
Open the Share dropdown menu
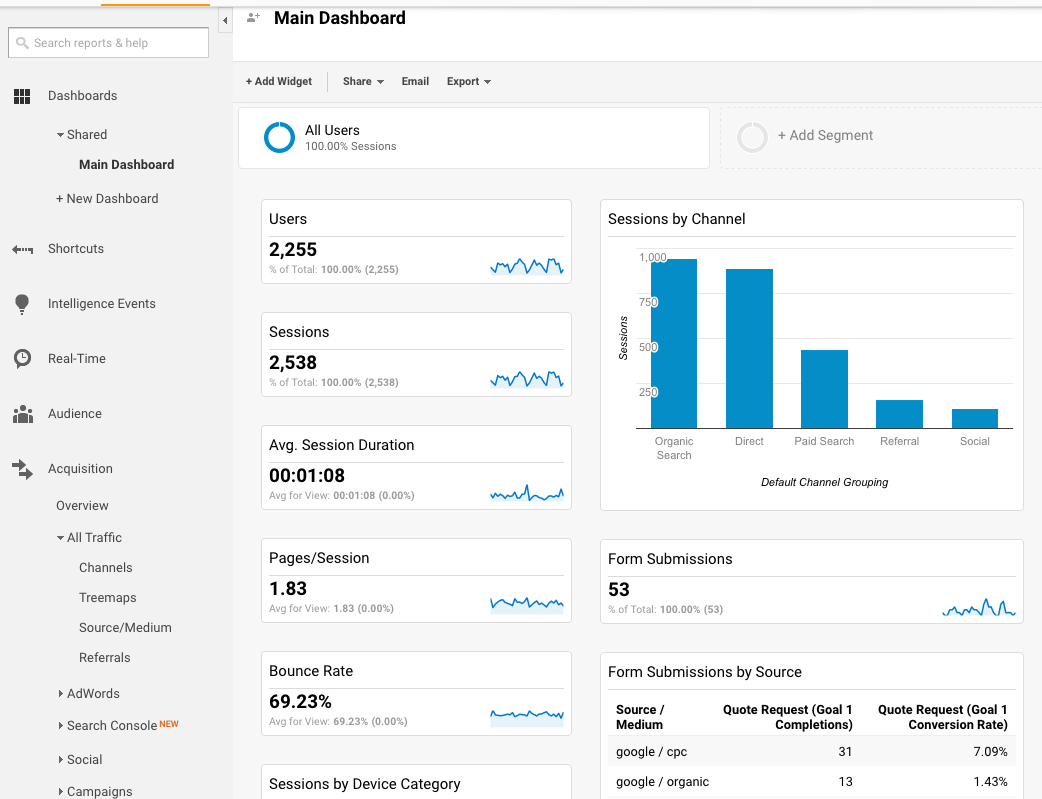coord(363,82)
